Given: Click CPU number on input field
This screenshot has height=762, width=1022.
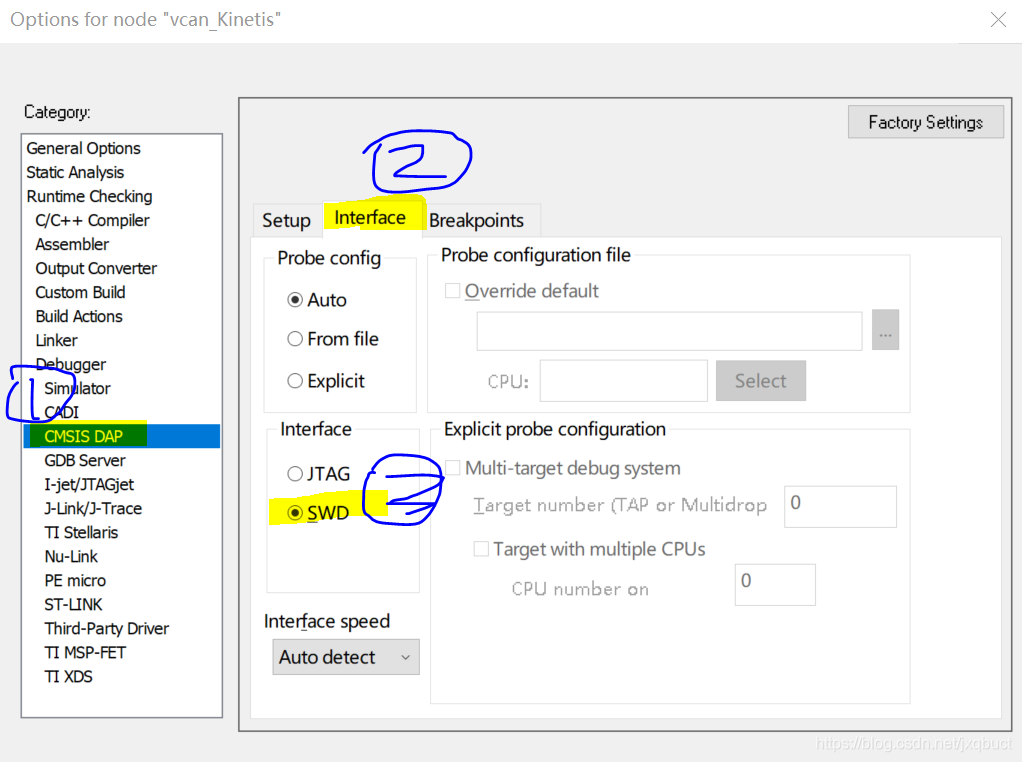Looking at the screenshot, I should coord(775,585).
